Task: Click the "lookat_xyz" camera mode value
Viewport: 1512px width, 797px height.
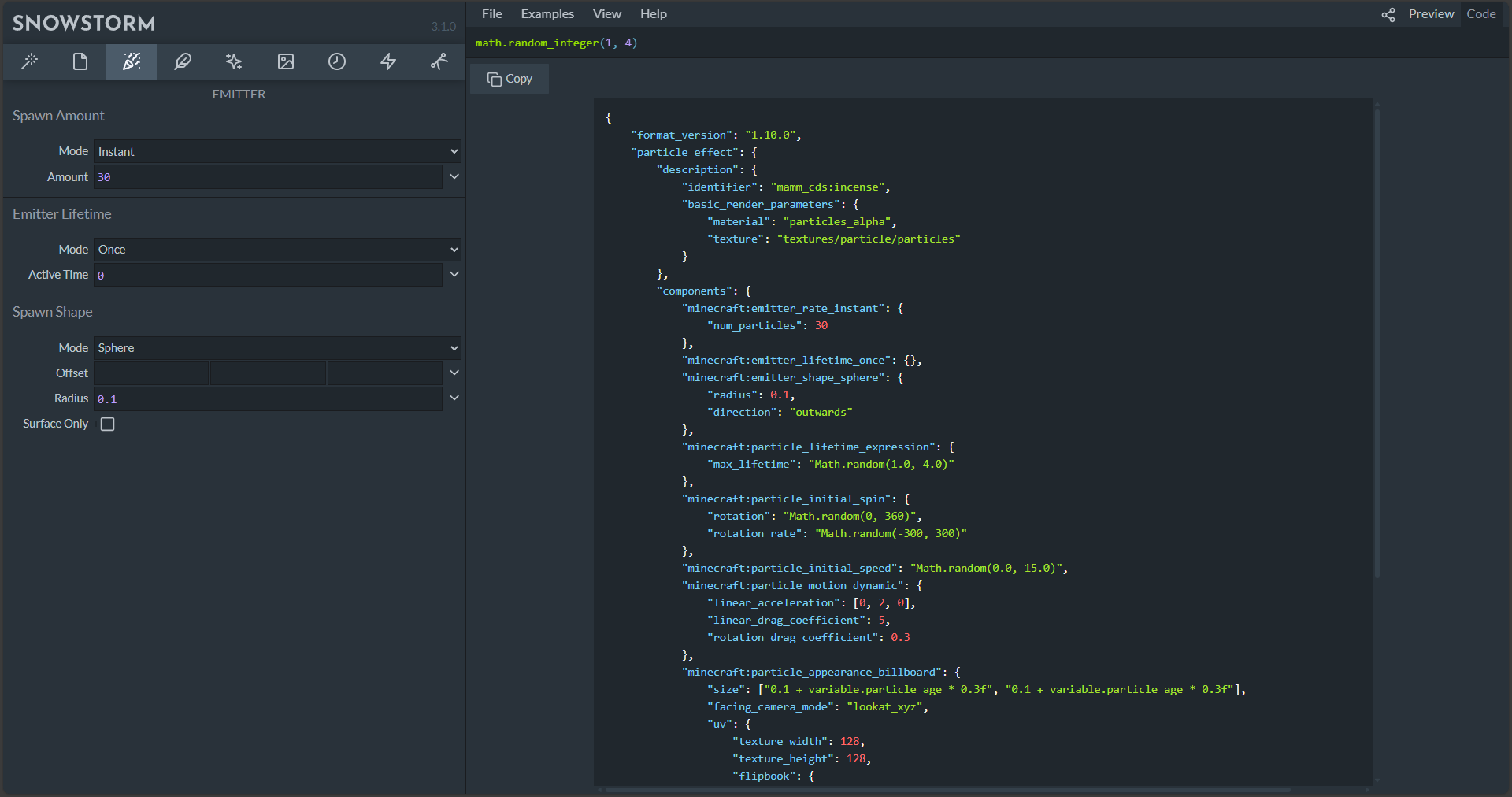Action: (x=884, y=707)
